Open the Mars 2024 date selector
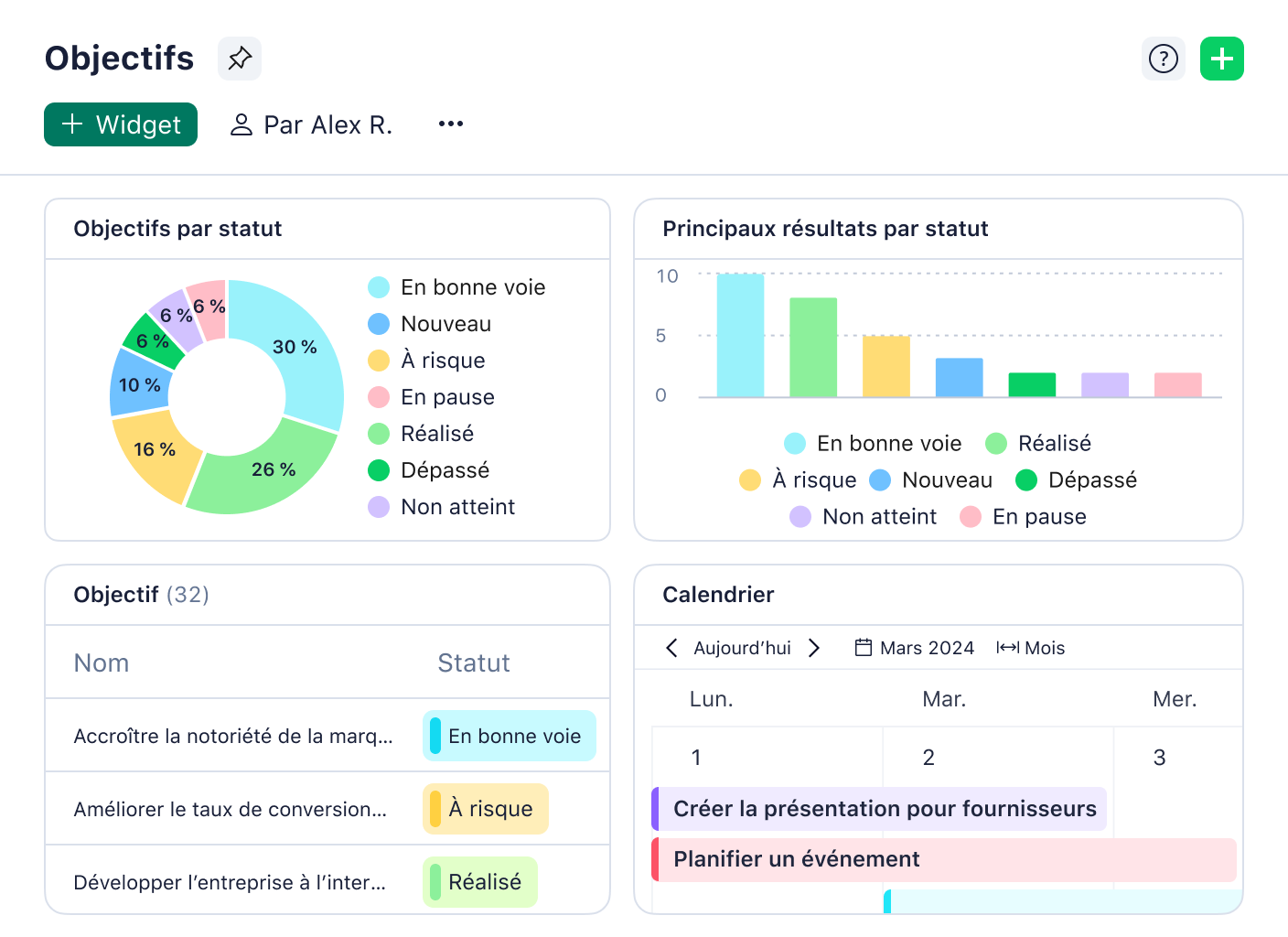The width and height of the screenshot is (1288, 937). [926, 647]
